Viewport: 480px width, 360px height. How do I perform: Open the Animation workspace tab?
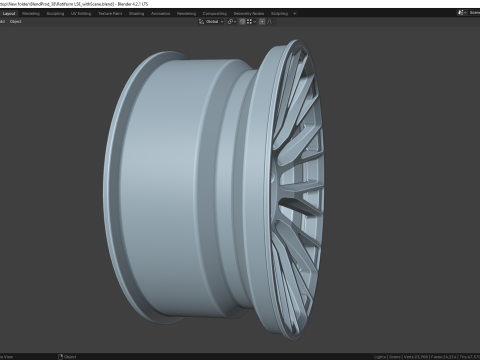point(160,14)
